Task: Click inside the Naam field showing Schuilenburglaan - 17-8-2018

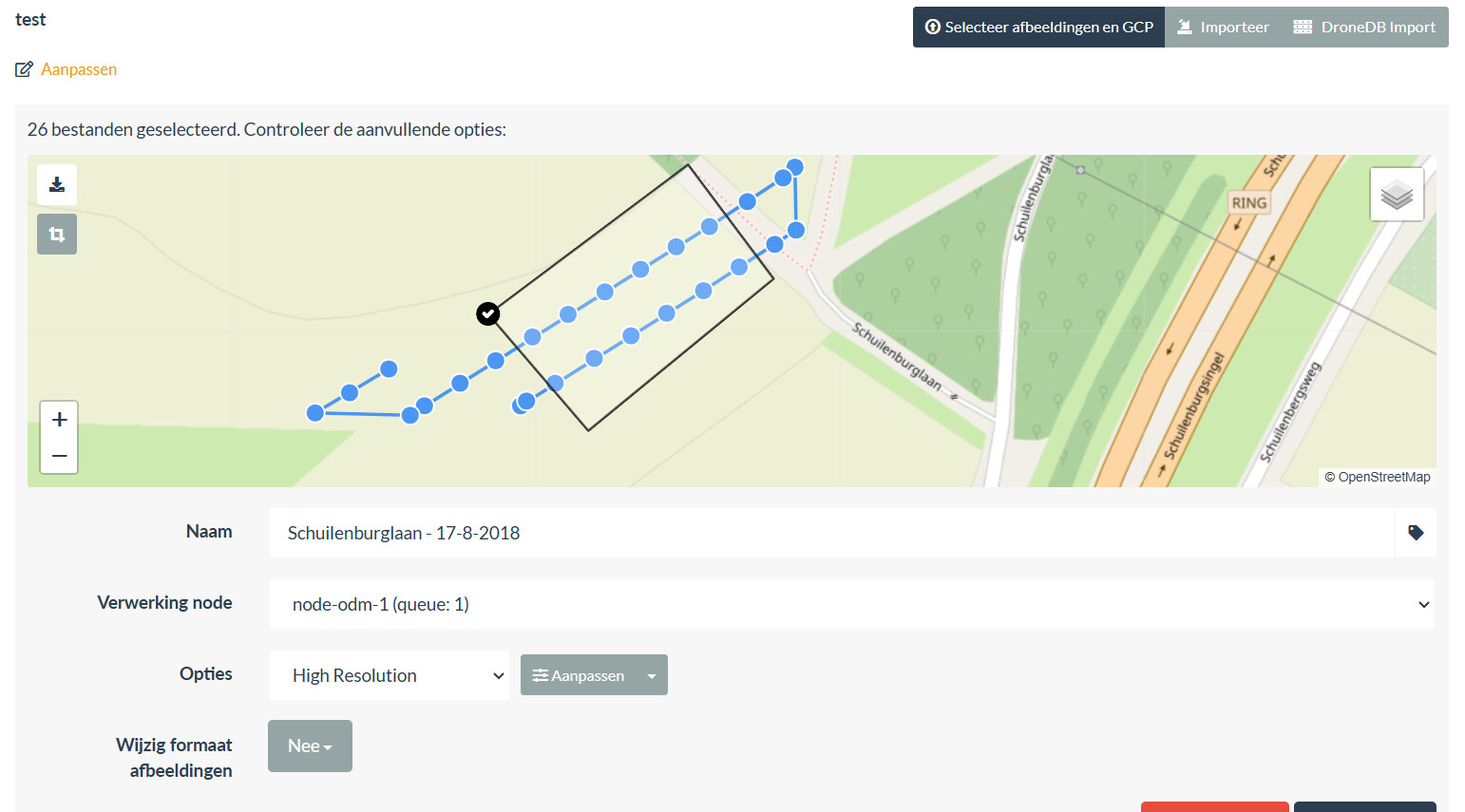Action: click(665, 533)
